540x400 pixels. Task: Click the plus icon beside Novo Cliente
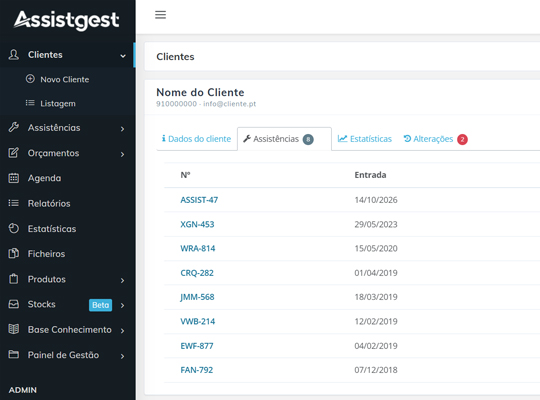[x=30, y=79]
